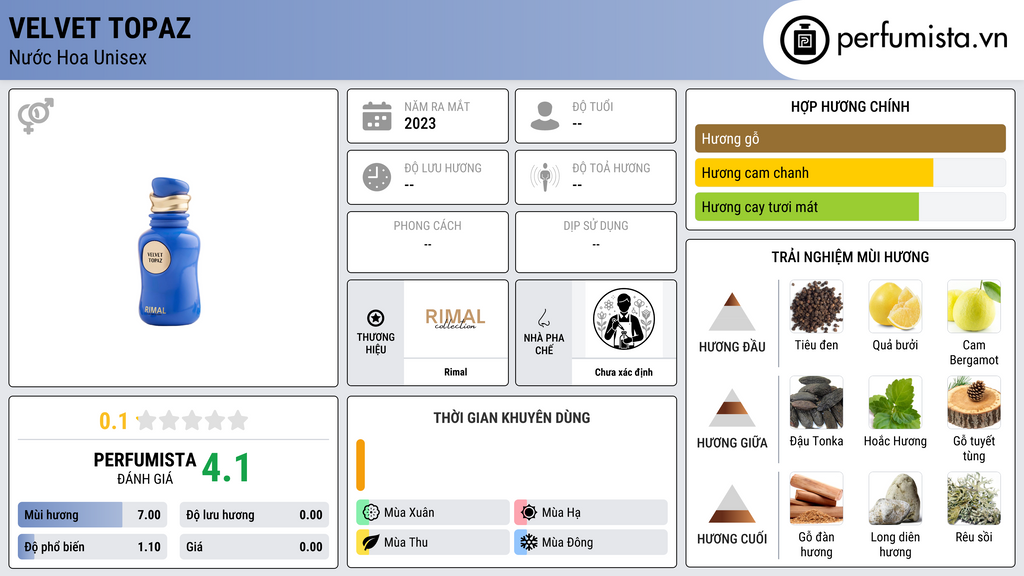Click the calendar icon for Năm ra mắt

point(377,116)
